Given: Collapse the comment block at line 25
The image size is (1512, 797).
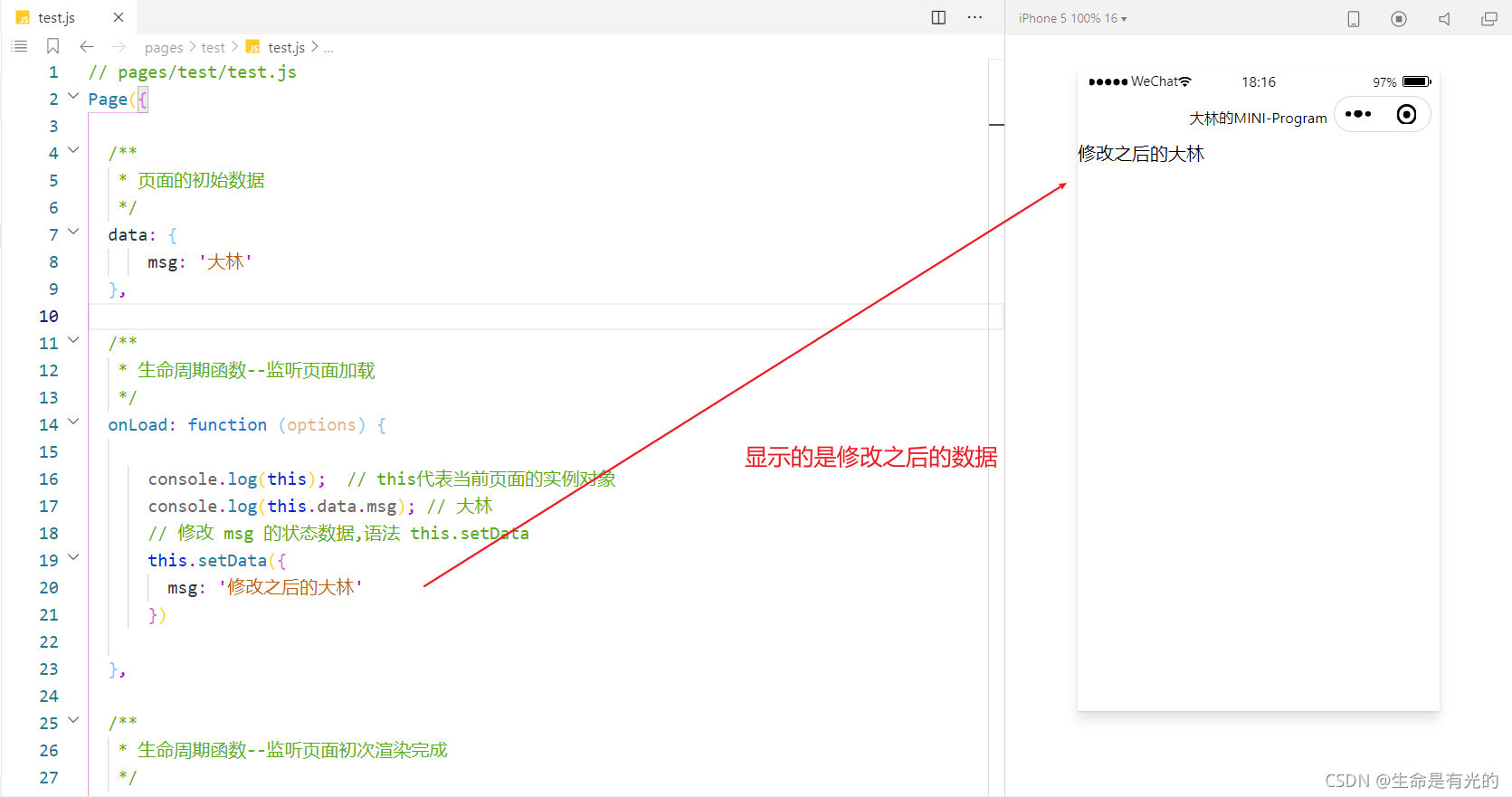Looking at the screenshot, I should (x=73, y=720).
